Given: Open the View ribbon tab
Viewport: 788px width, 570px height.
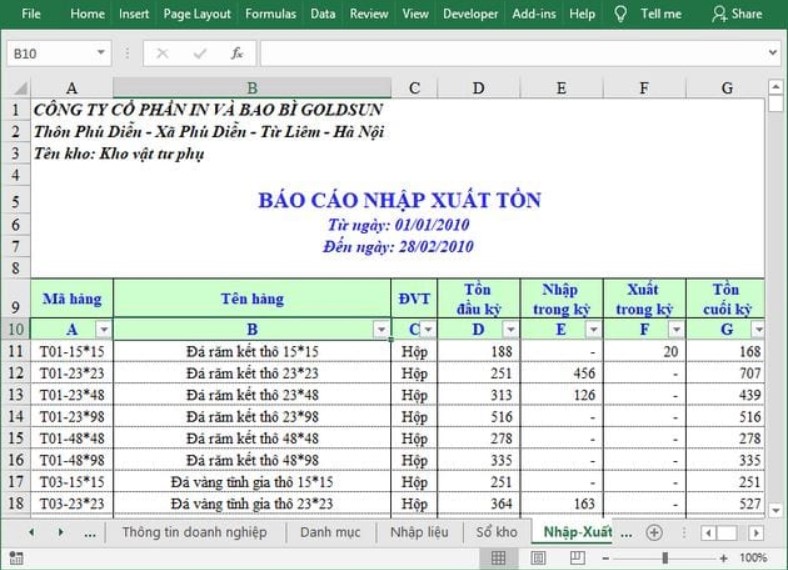Looking at the screenshot, I should pyautogui.click(x=415, y=14).
